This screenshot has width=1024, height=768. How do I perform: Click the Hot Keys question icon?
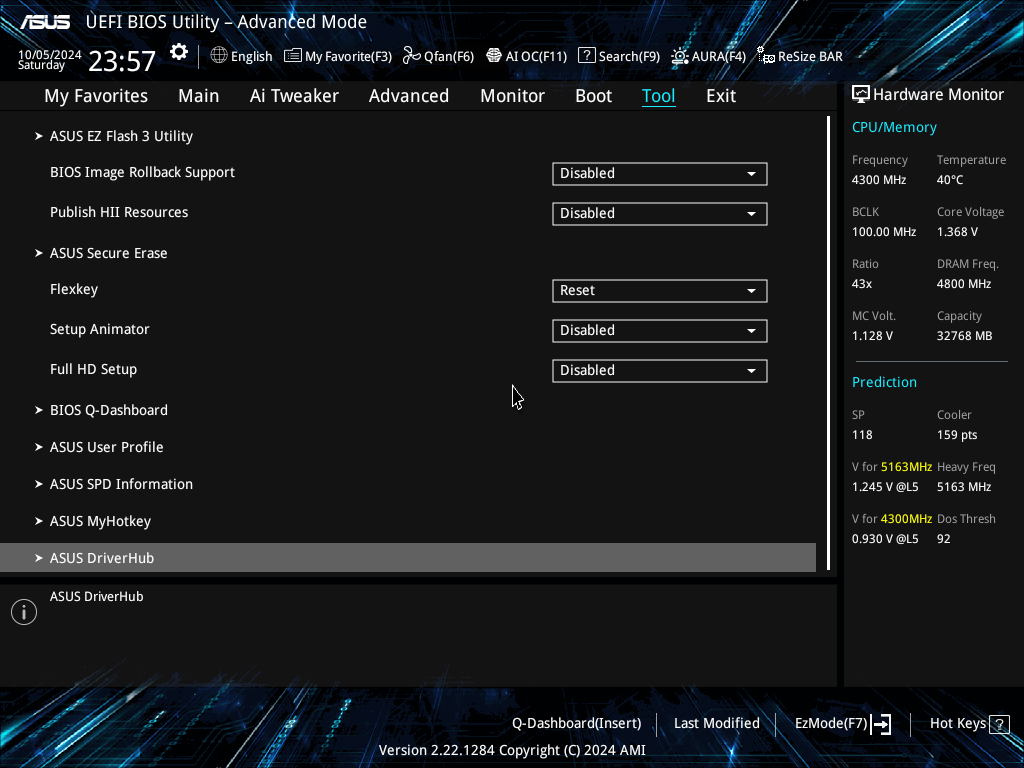(x=999, y=724)
